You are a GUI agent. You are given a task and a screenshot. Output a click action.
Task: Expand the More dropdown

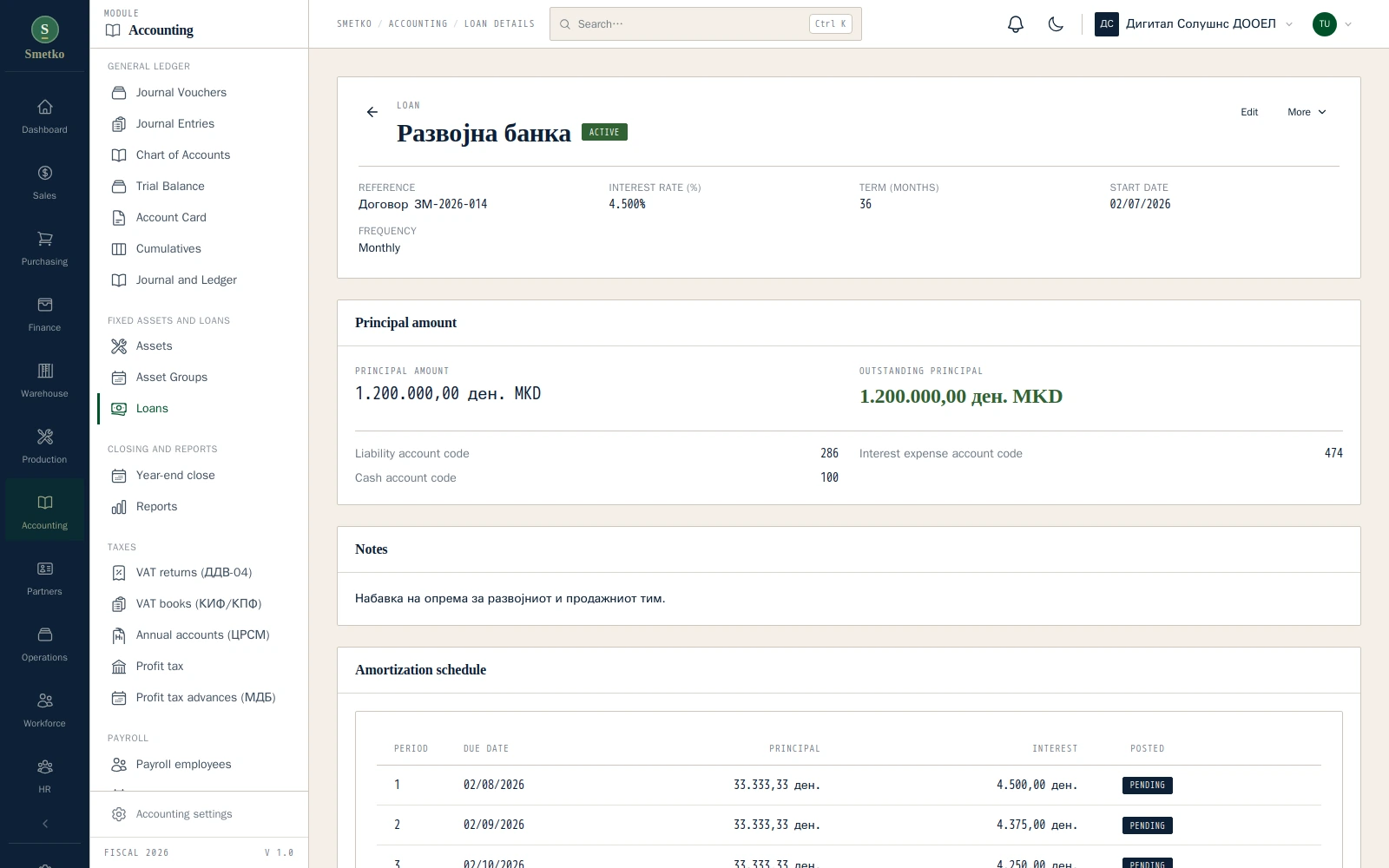[x=1307, y=112]
